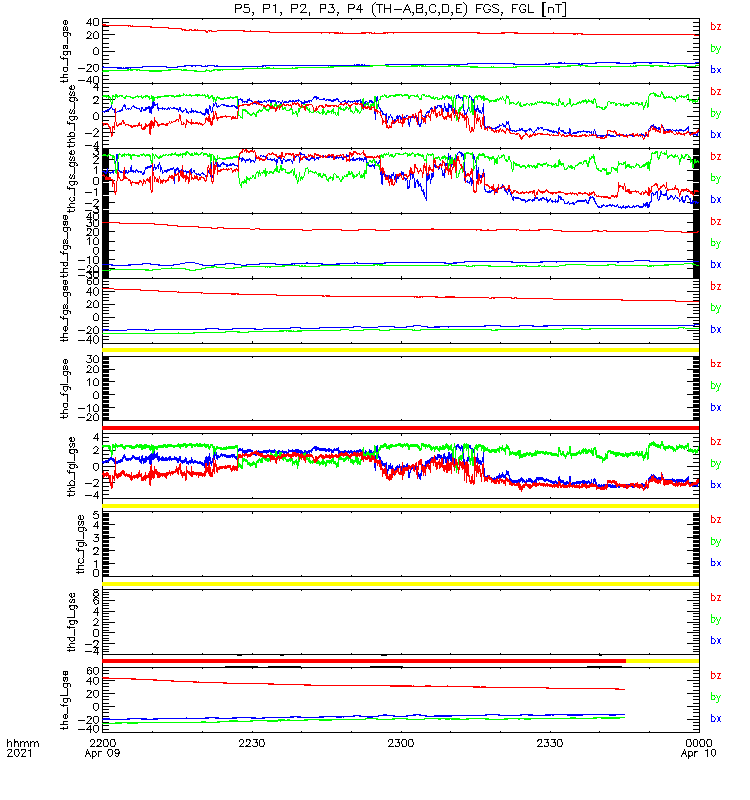The image size is (750, 800).
Task: Click bx legend of empty tha_fgl_gse panel
Action: coord(716,407)
